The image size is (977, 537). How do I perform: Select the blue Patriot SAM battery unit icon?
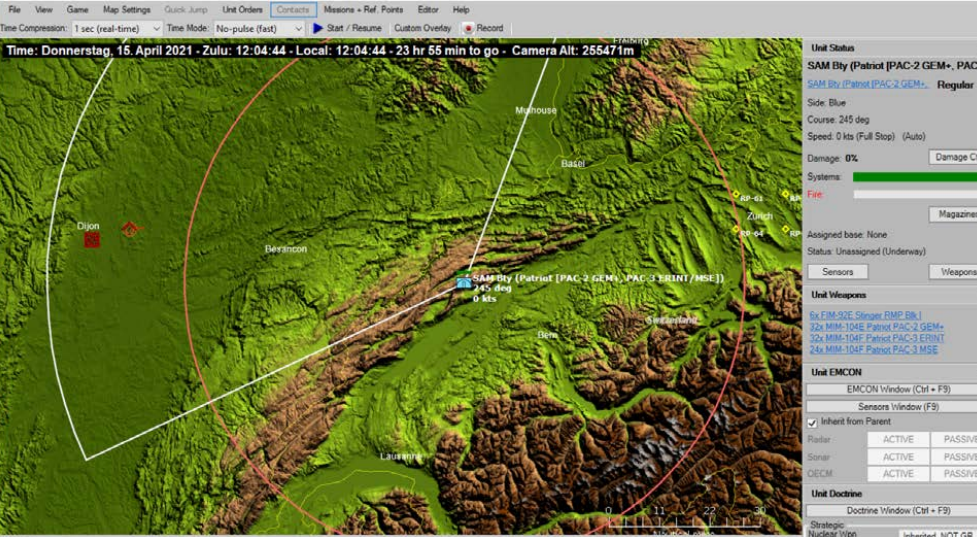462,283
